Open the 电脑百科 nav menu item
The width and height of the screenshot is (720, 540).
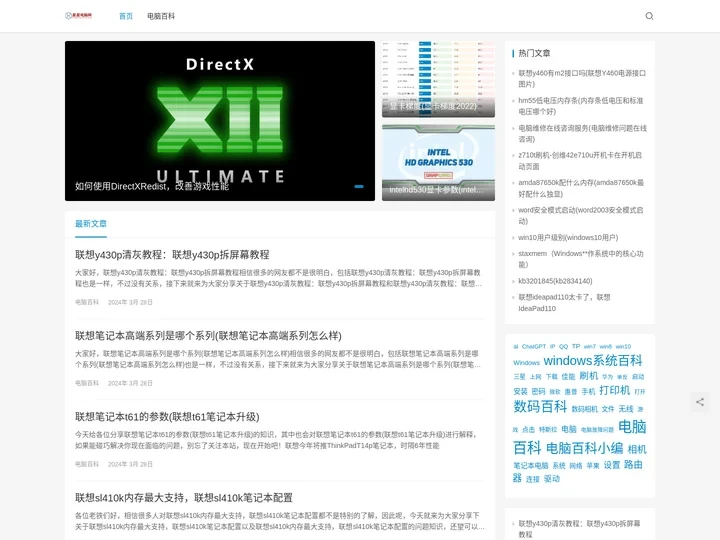click(161, 16)
